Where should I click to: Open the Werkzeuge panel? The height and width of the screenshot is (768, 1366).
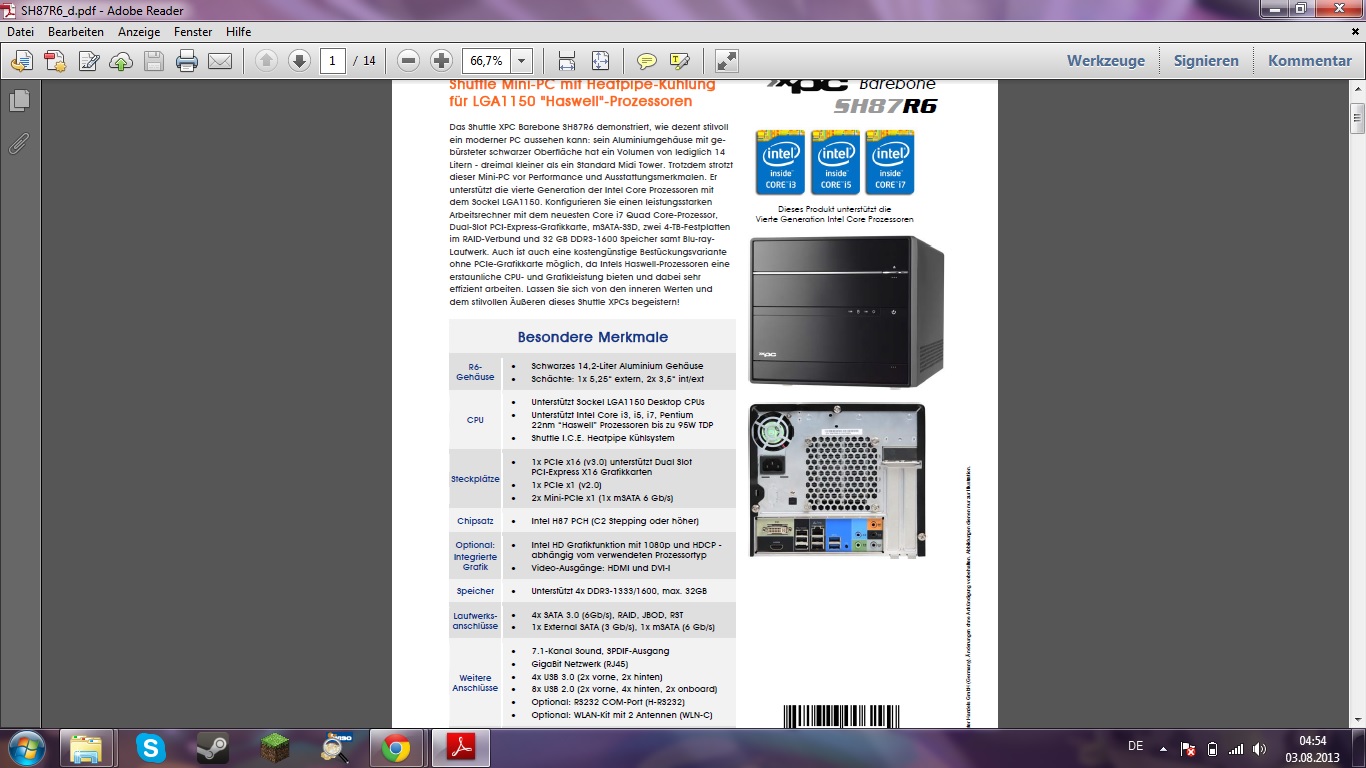1106,61
